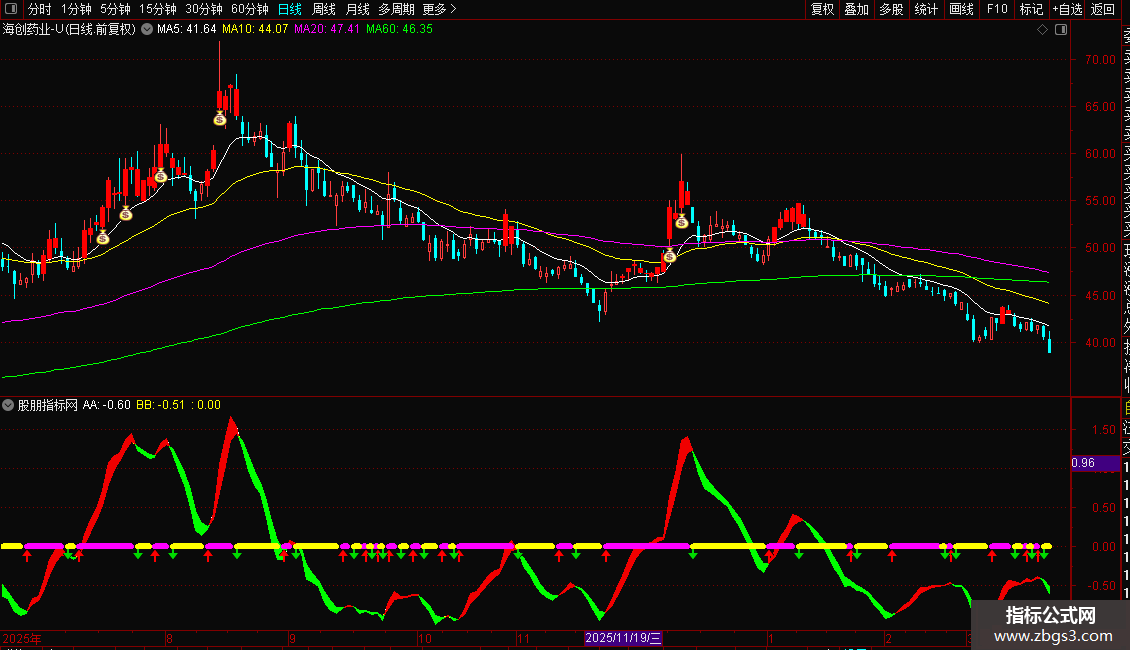Click the BB: -0.51 indicator value
Screen dimensions: 1130x650
click(161, 405)
